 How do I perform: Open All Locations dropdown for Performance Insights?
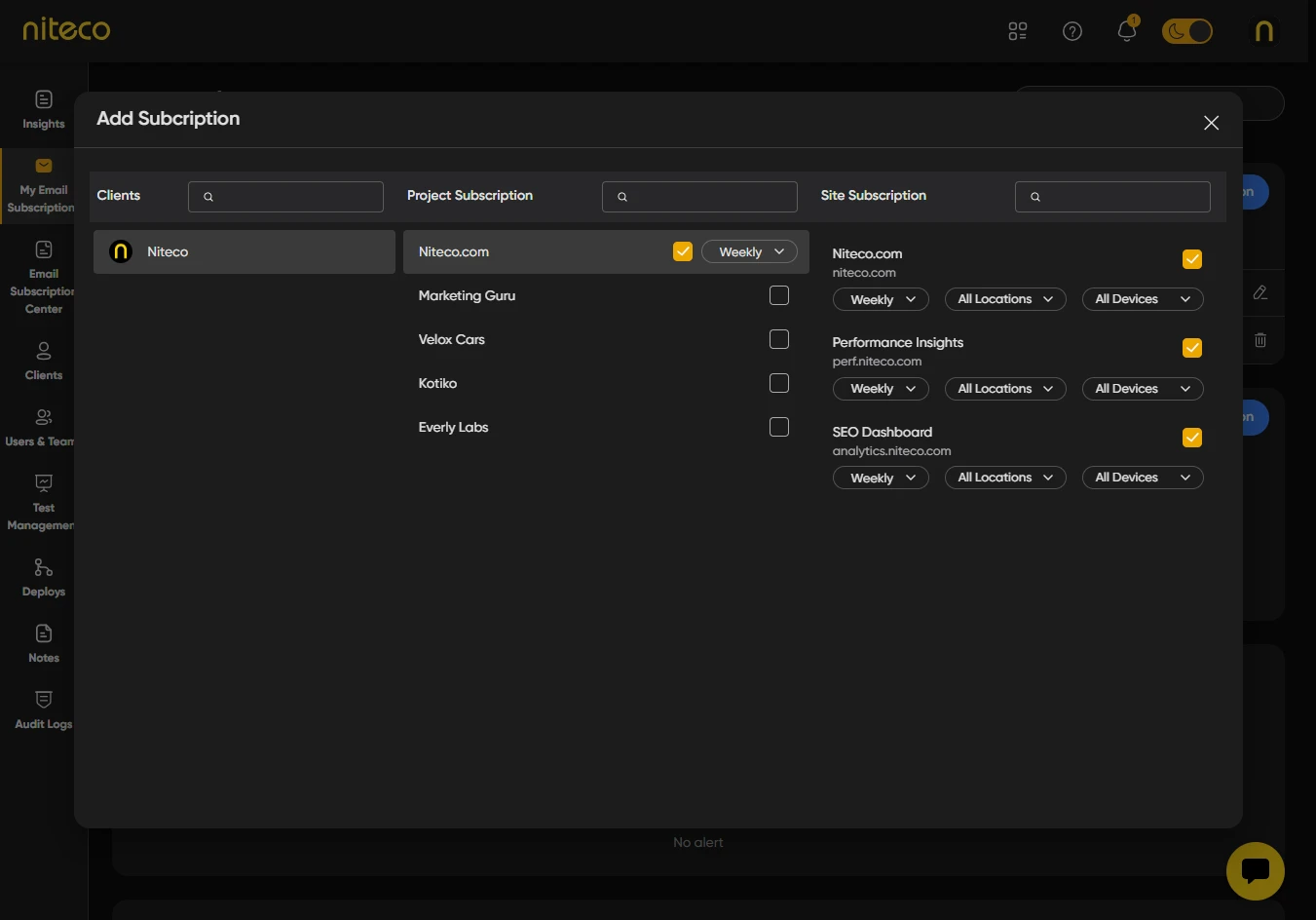[x=1005, y=389]
